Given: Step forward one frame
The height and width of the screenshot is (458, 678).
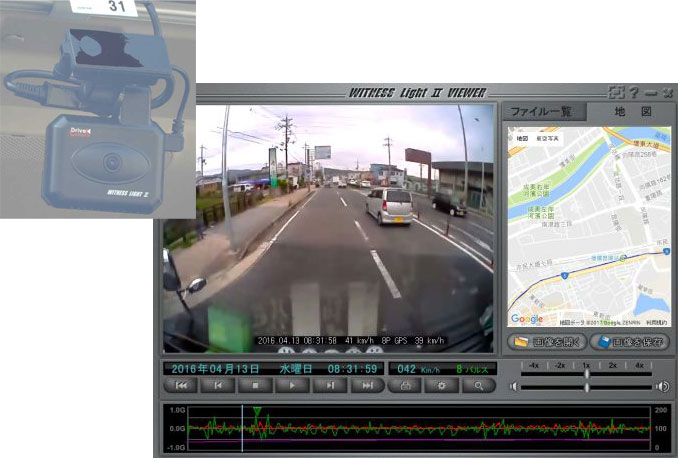Looking at the screenshot, I should pos(329,385).
